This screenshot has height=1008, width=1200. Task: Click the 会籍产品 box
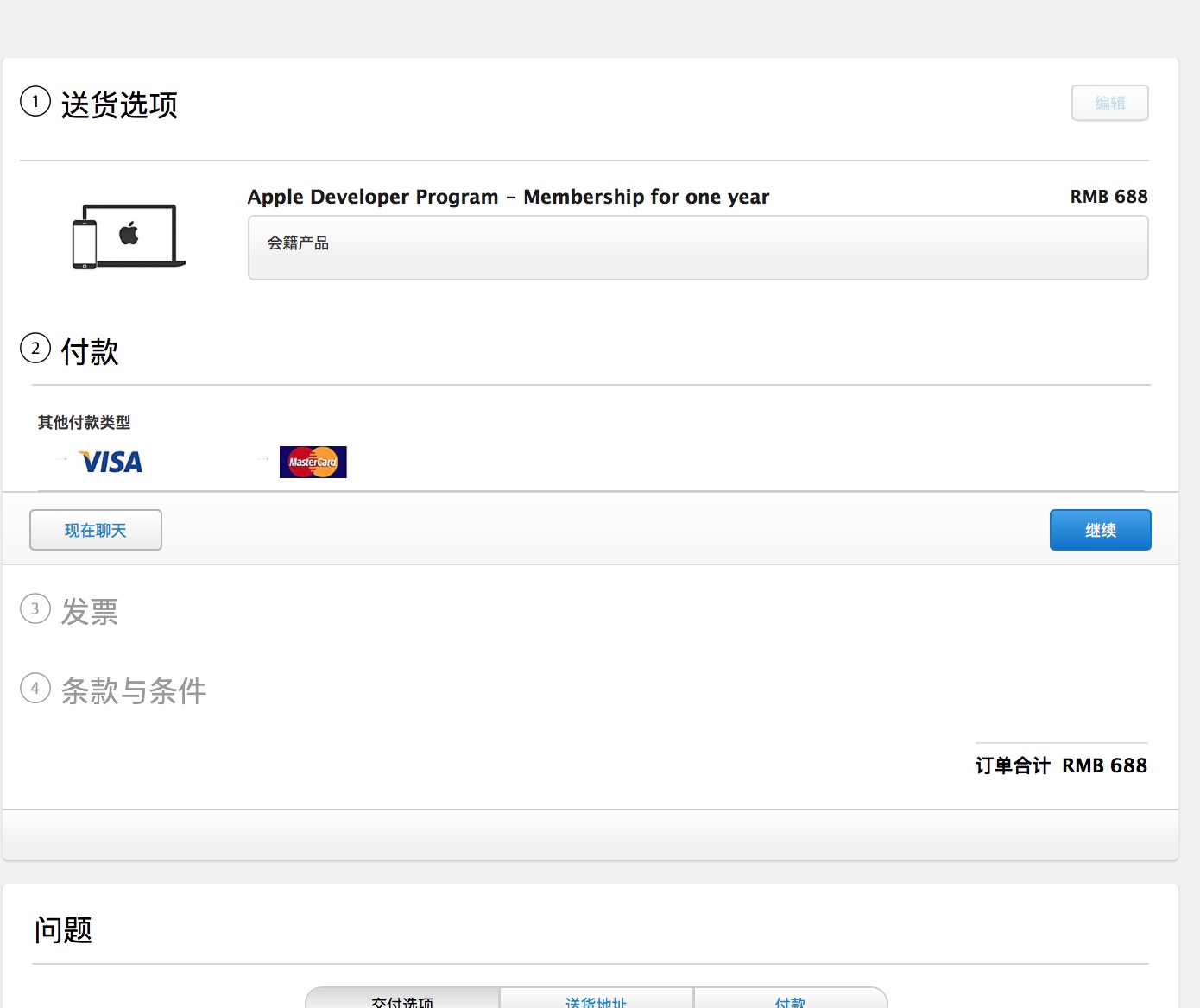[x=698, y=248]
